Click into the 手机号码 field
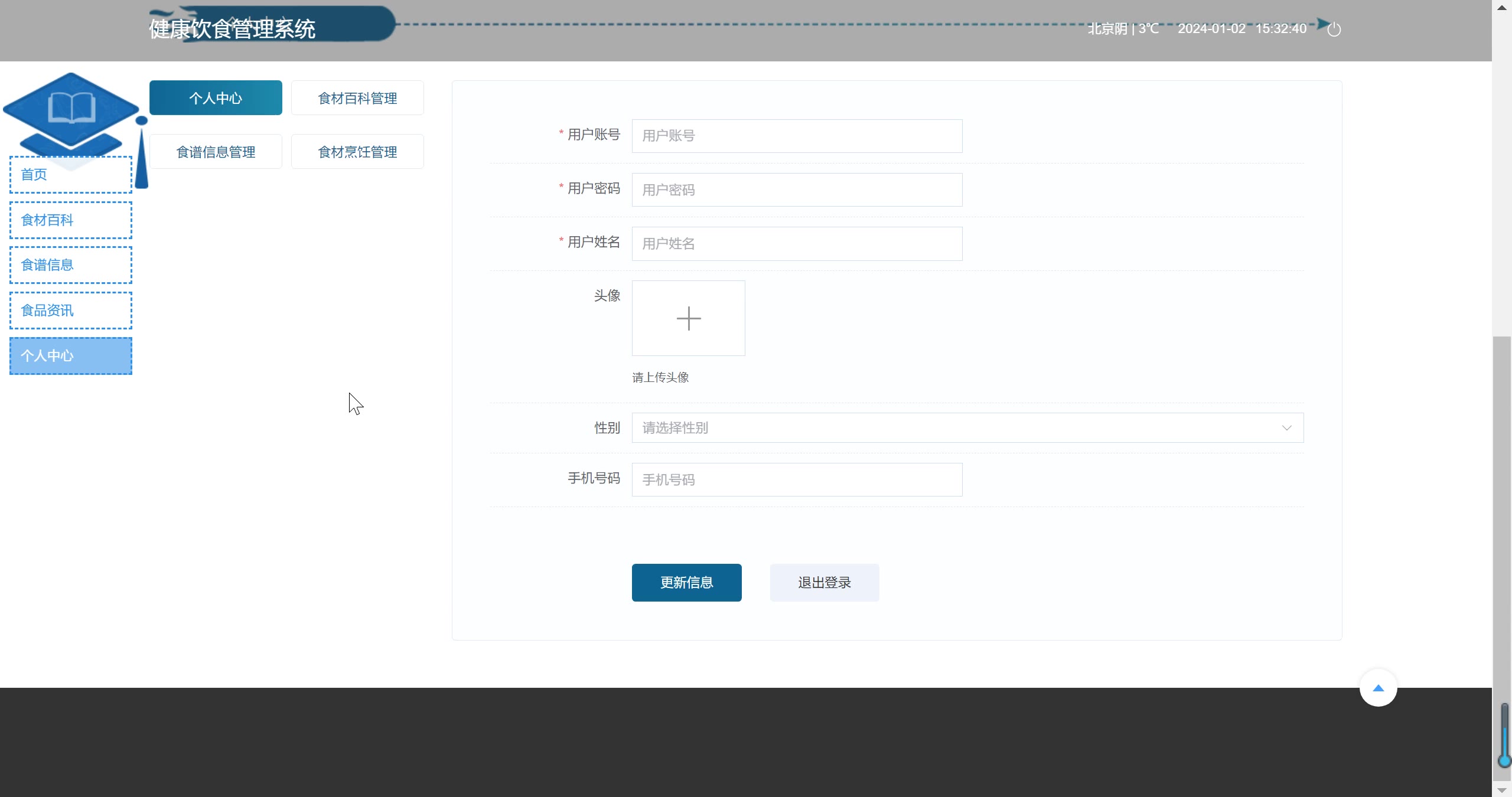The image size is (1512, 797). tap(797, 479)
